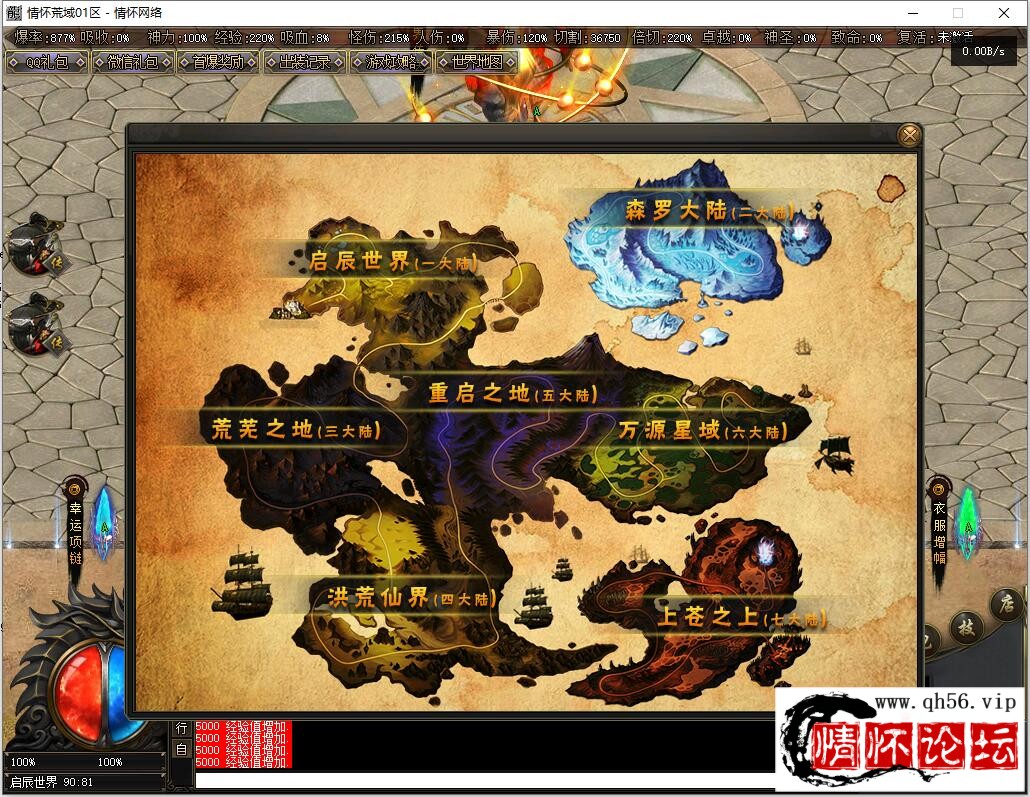The height and width of the screenshot is (797, 1030).
Task: Close the world map panel
Action: 908,136
